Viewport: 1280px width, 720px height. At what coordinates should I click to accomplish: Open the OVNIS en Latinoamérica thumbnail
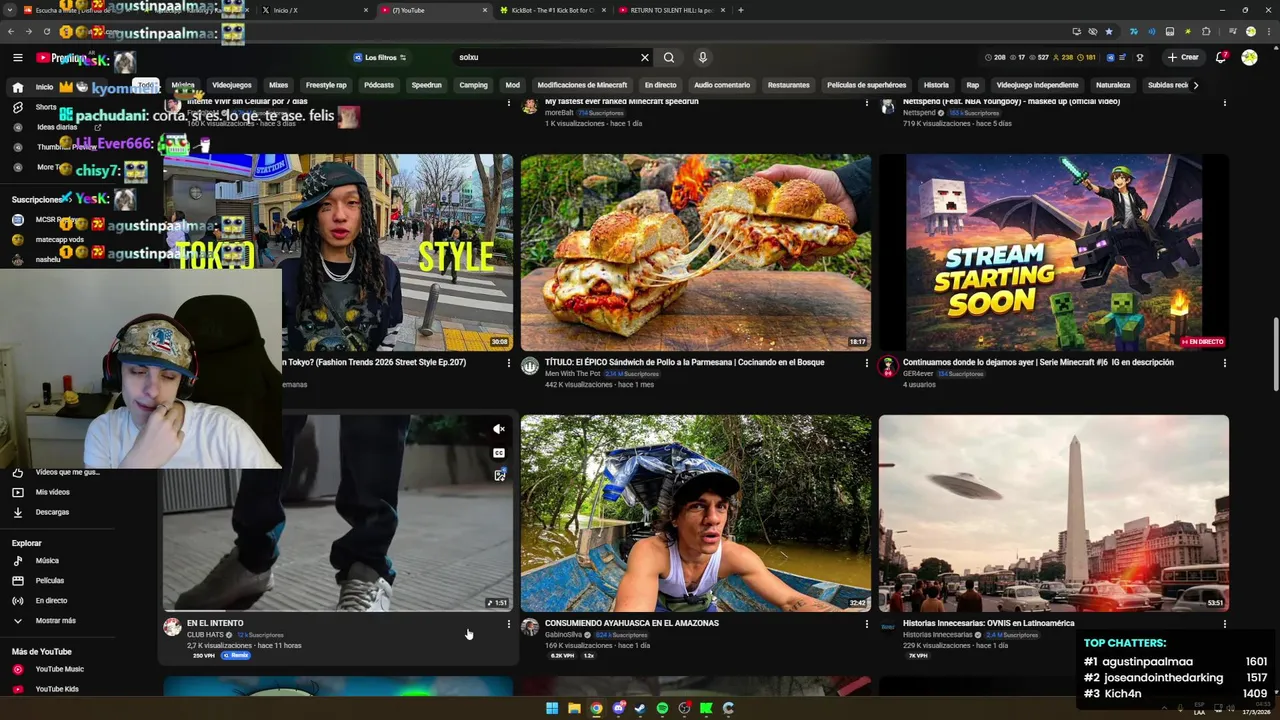[1053, 513]
